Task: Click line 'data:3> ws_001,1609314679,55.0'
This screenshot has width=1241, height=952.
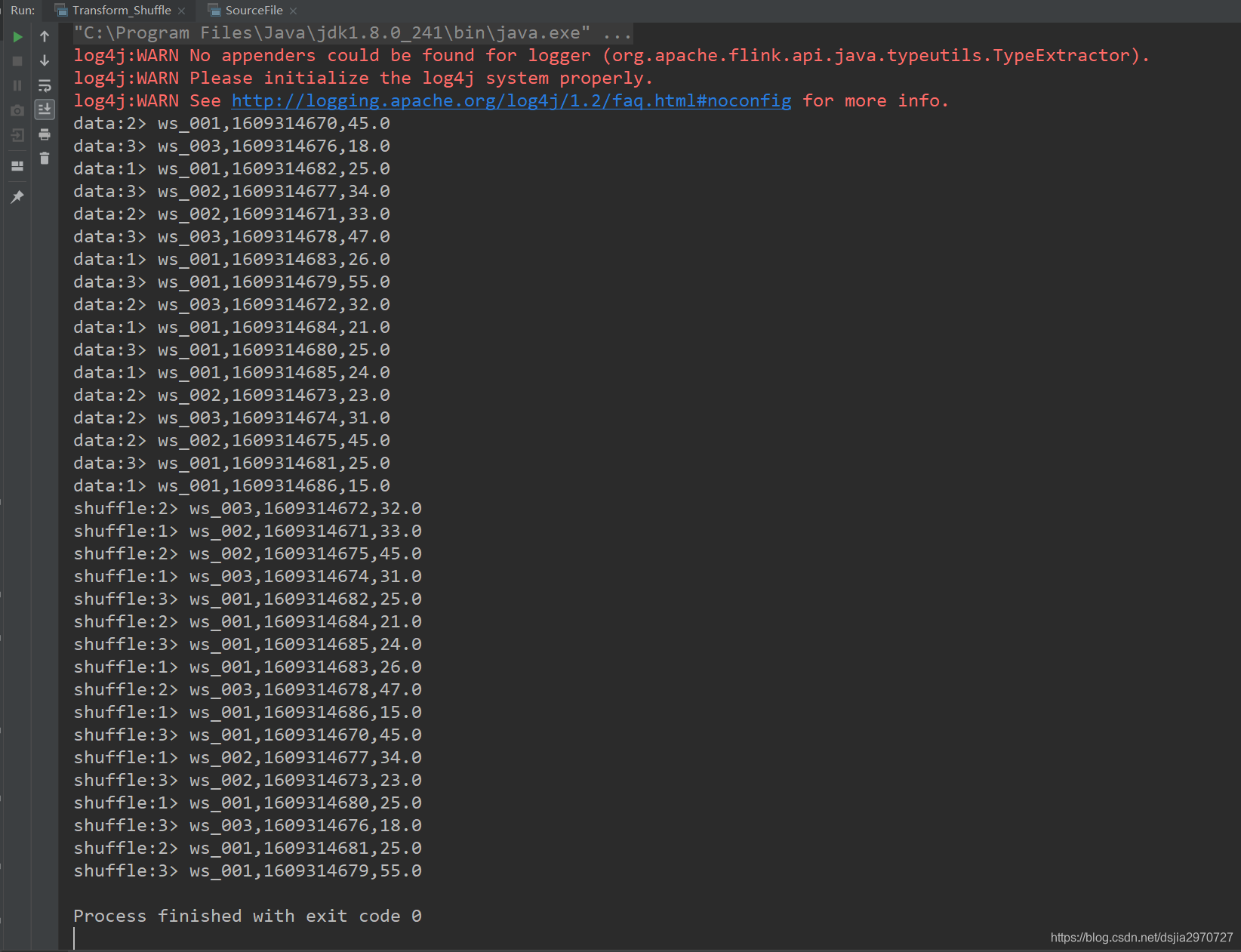Action: [x=232, y=282]
